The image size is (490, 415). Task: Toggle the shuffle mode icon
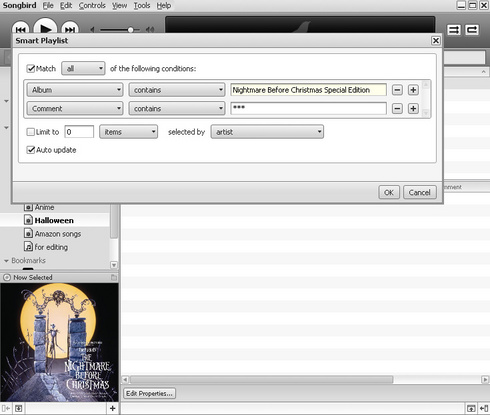[x=454, y=30]
